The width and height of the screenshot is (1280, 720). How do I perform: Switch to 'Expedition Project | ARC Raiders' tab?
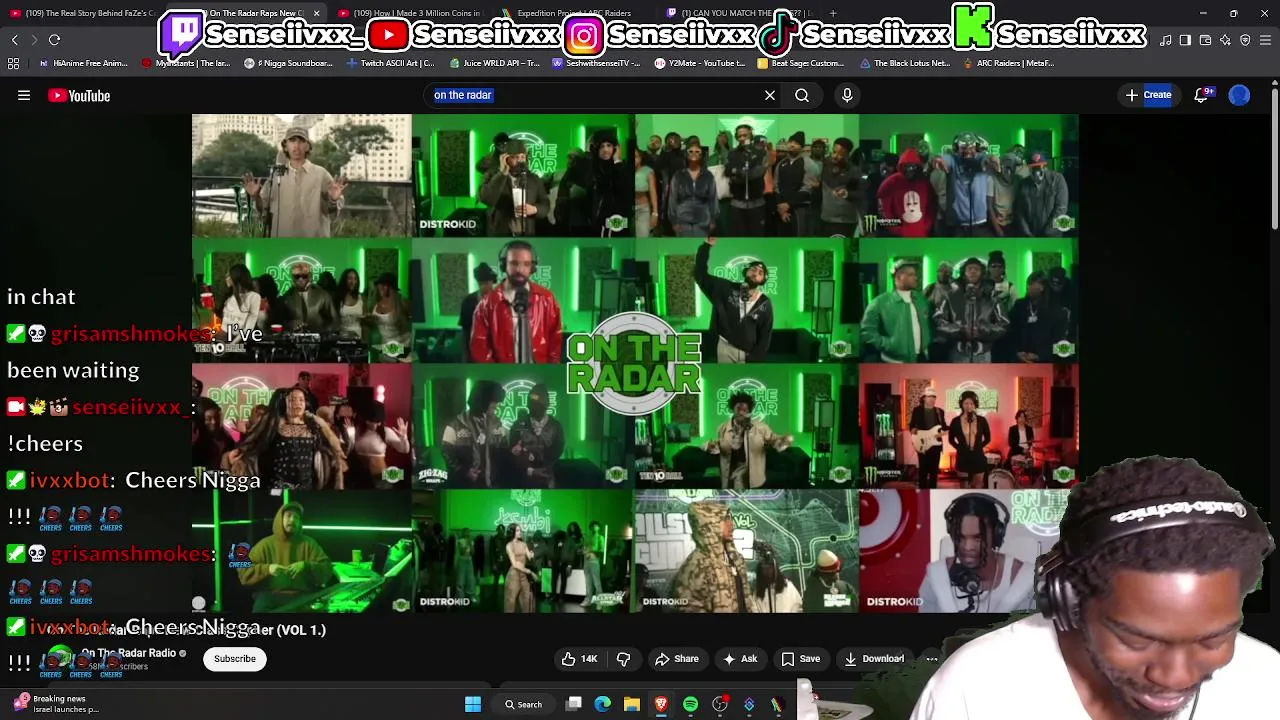(573, 13)
